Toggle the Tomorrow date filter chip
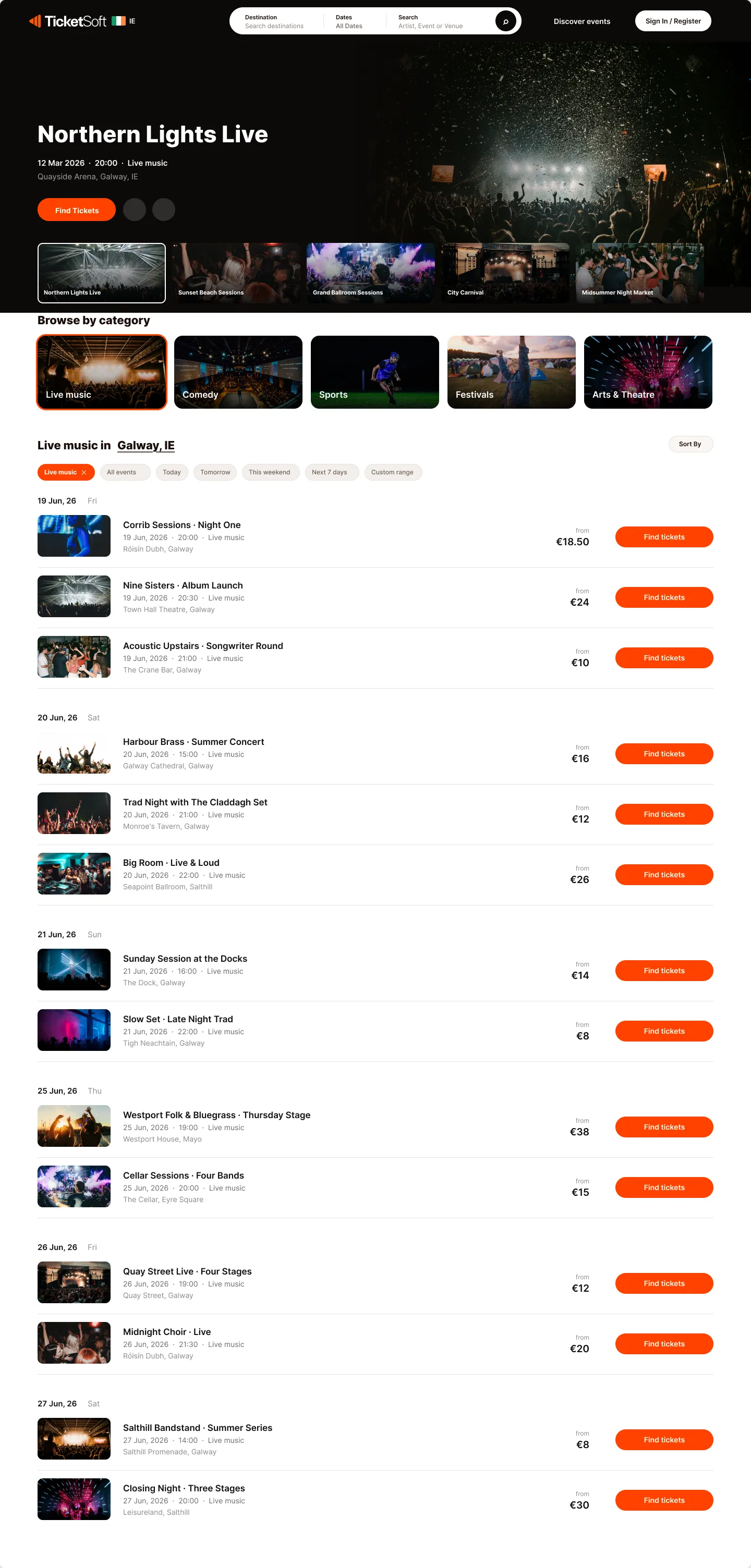Screen dimensions: 751x1568 coord(215,472)
